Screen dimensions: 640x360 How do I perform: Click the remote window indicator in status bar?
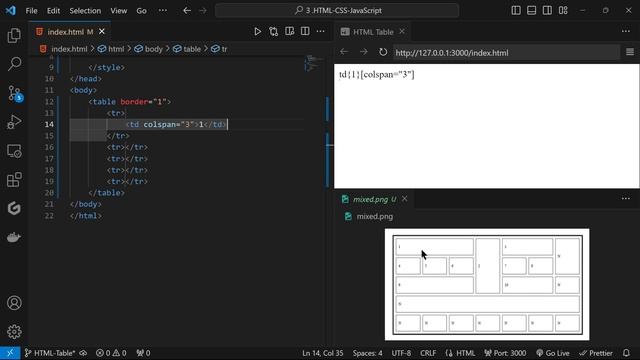pos(10,353)
